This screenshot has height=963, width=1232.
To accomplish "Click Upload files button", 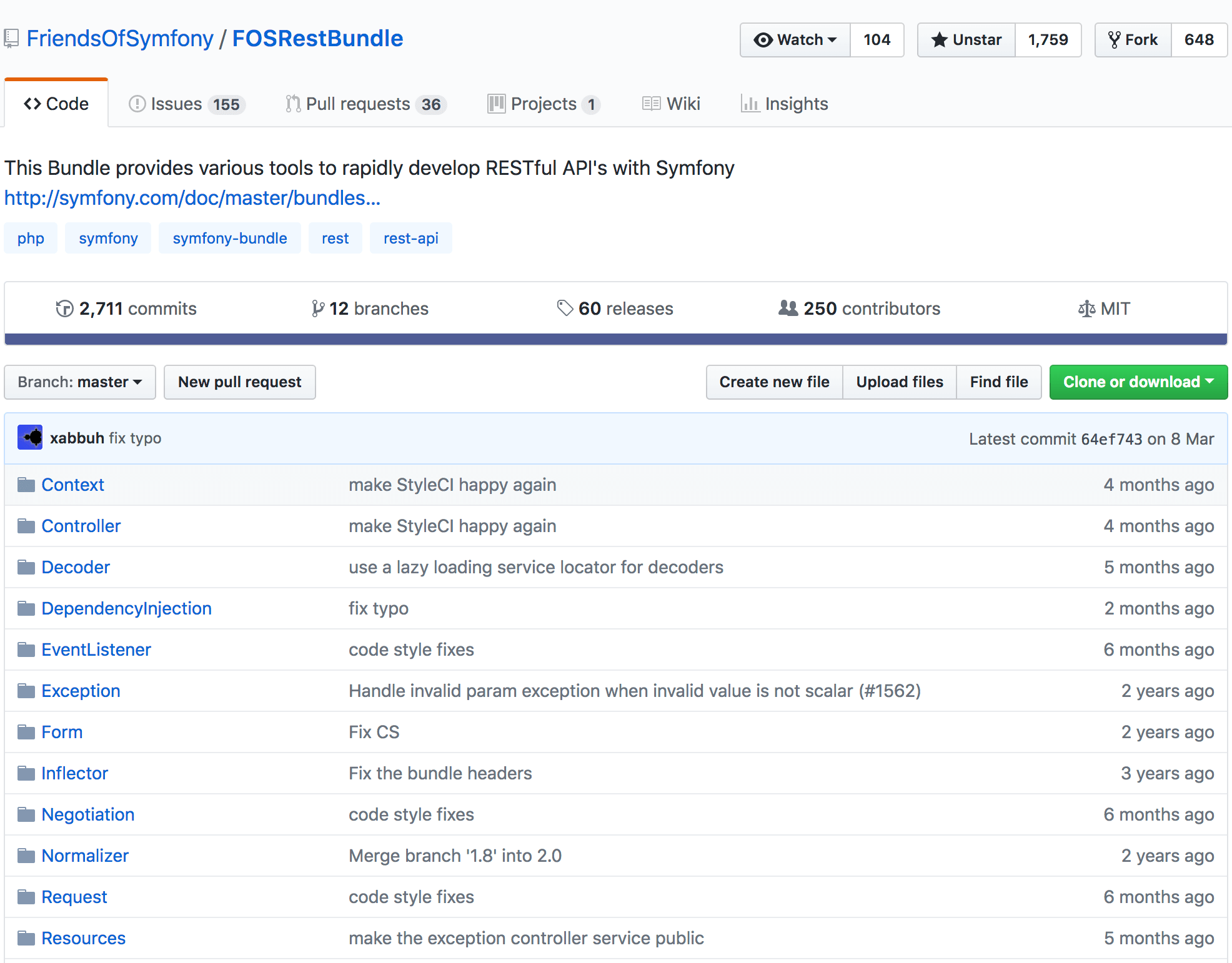I will click(900, 382).
